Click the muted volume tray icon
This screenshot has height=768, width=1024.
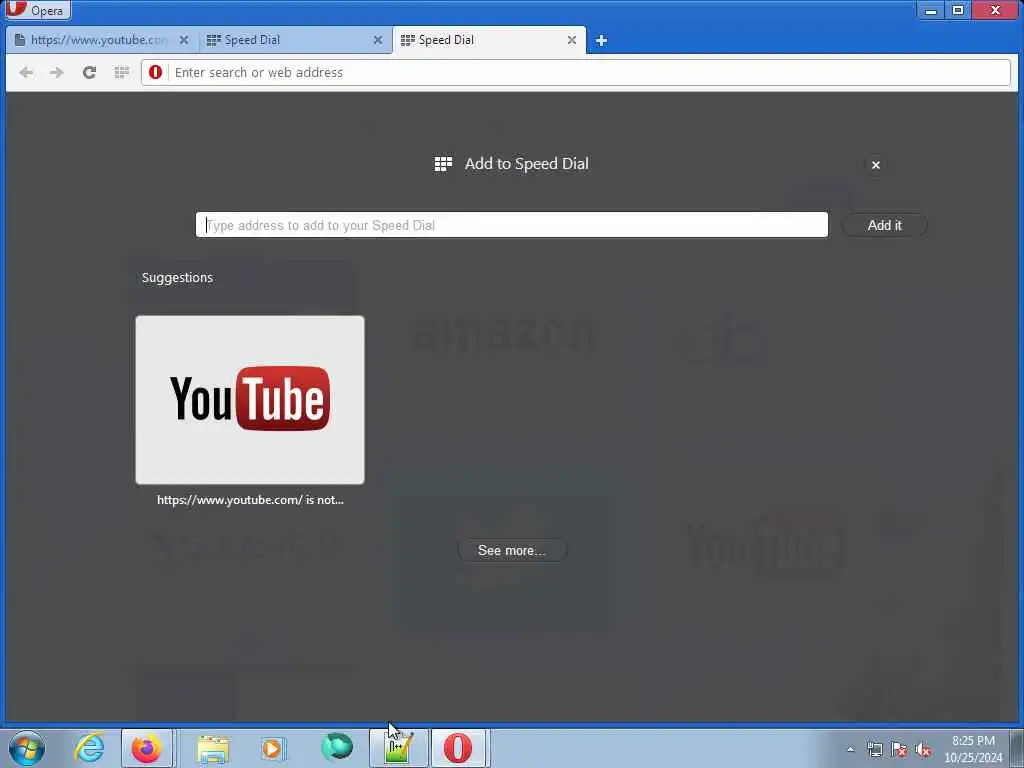923,749
